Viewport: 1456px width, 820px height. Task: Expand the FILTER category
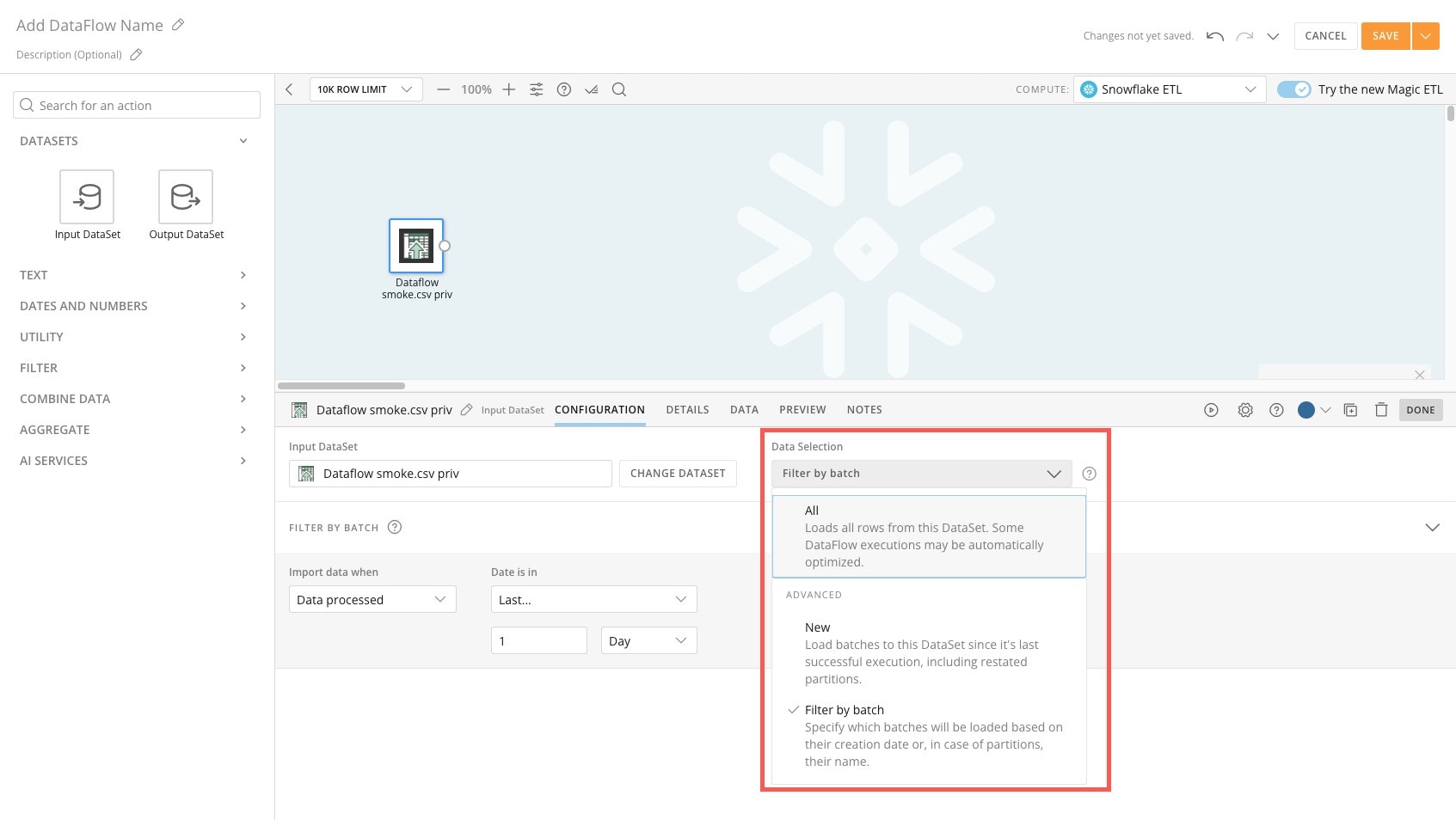click(x=133, y=368)
